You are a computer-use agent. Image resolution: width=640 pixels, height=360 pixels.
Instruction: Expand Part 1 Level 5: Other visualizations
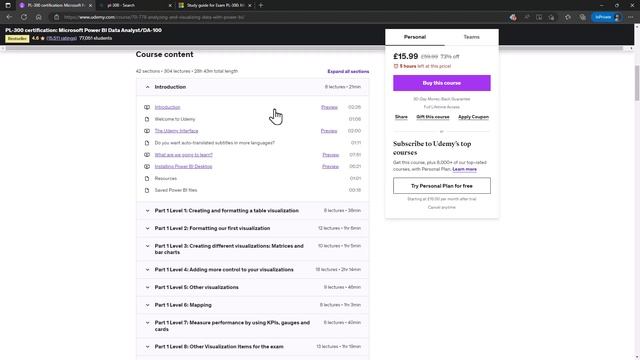(253, 287)
